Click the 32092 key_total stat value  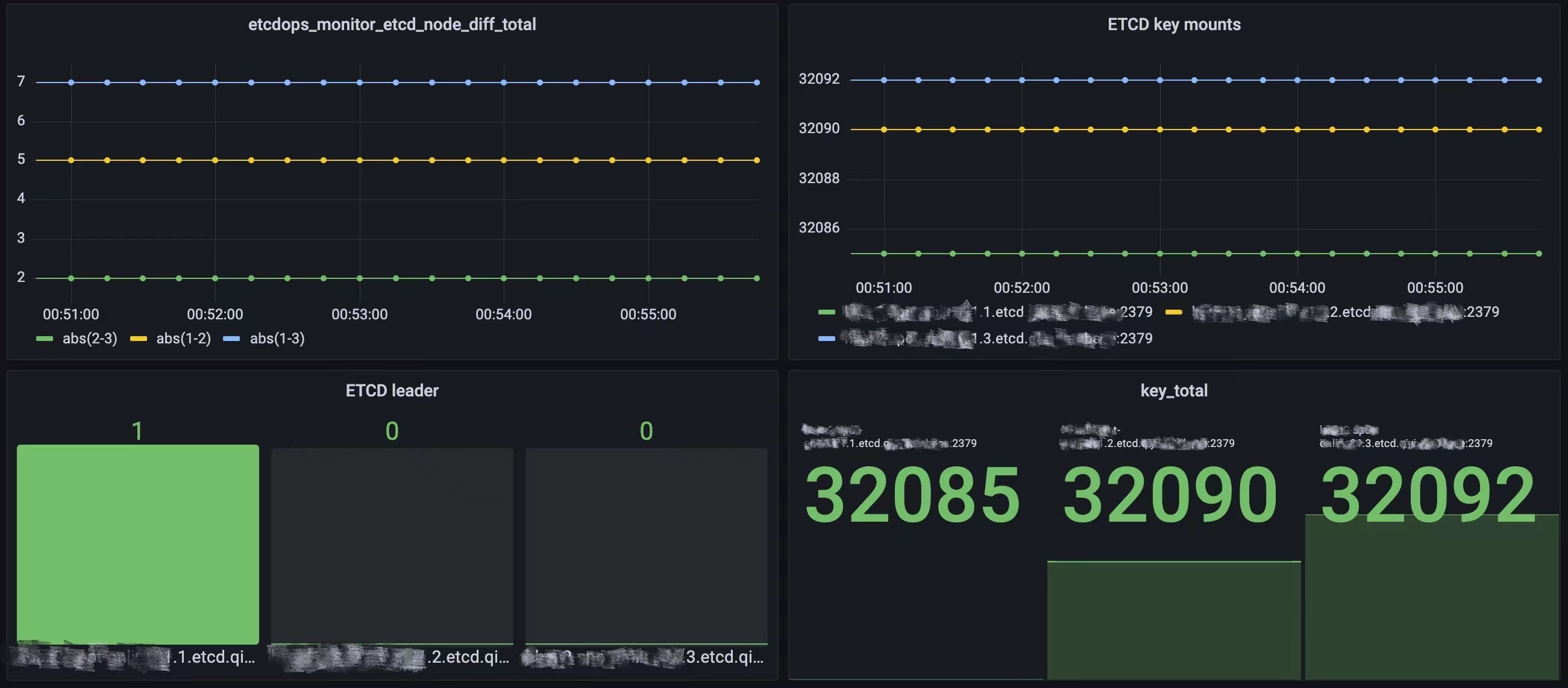(x=1428, y=494)
